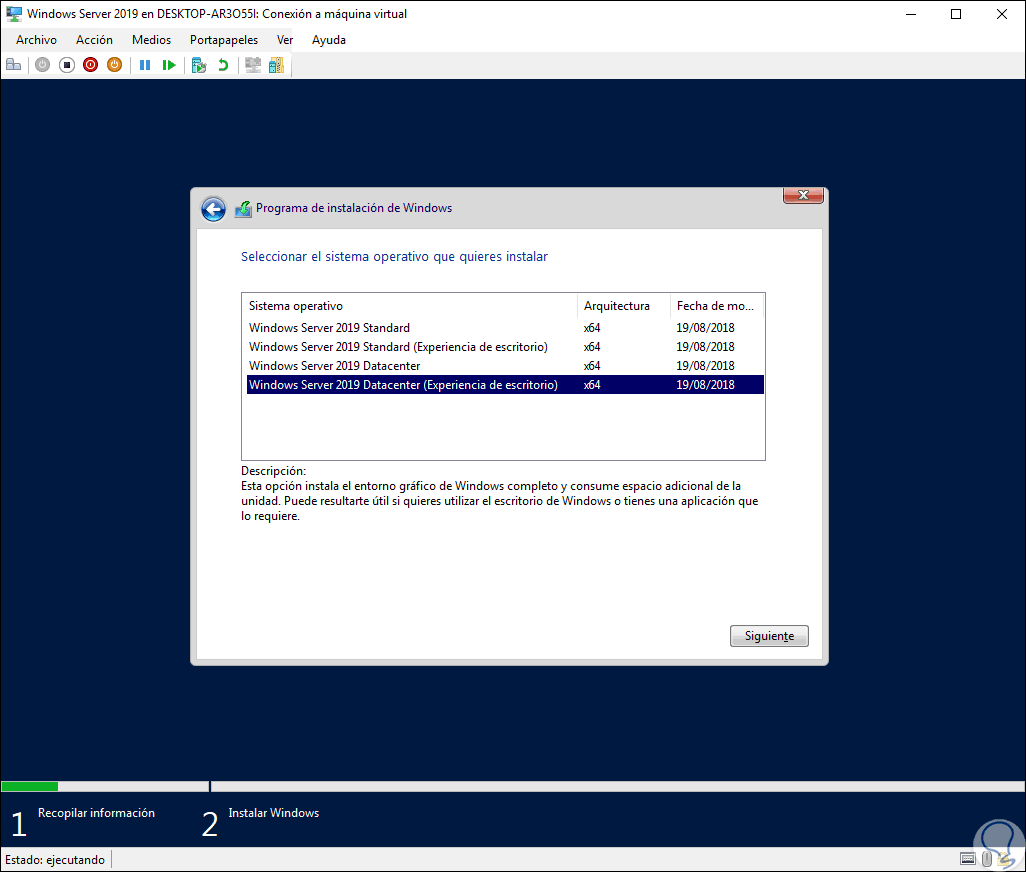Open the Archivo menu
1026x872 pixels.
click(37, 40)
